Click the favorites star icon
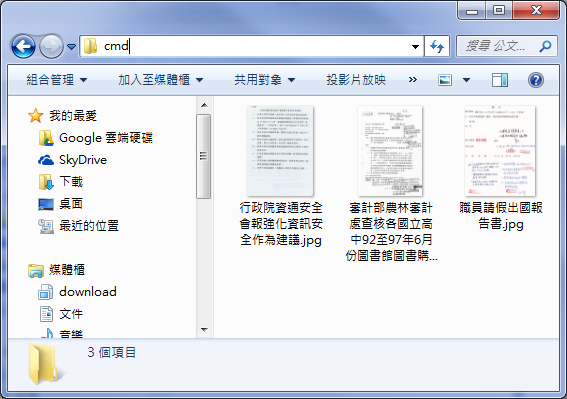The image size is (567, 399). point(36,116)
